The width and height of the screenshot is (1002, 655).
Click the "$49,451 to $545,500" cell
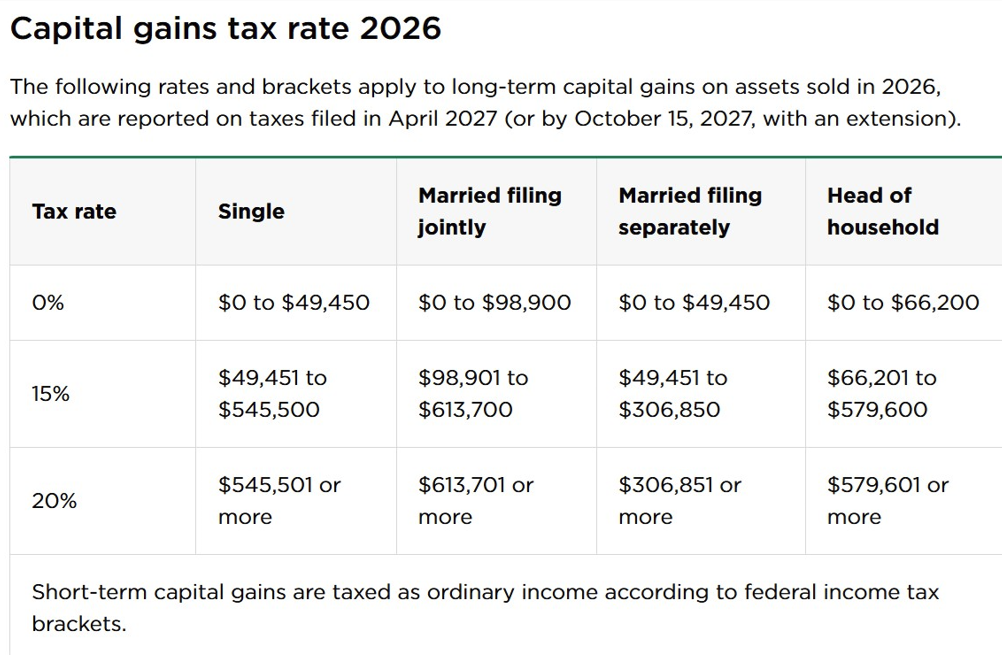point(272,394)
